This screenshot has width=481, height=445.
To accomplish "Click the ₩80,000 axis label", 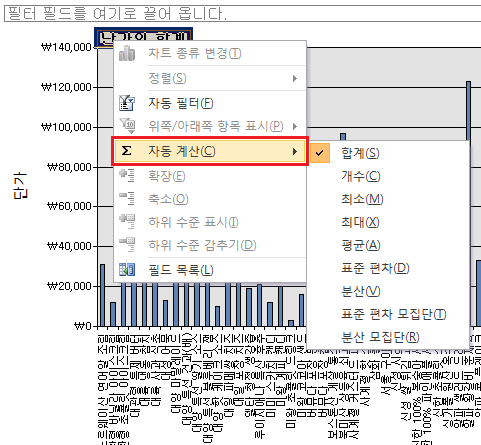I will coord(69,167).
